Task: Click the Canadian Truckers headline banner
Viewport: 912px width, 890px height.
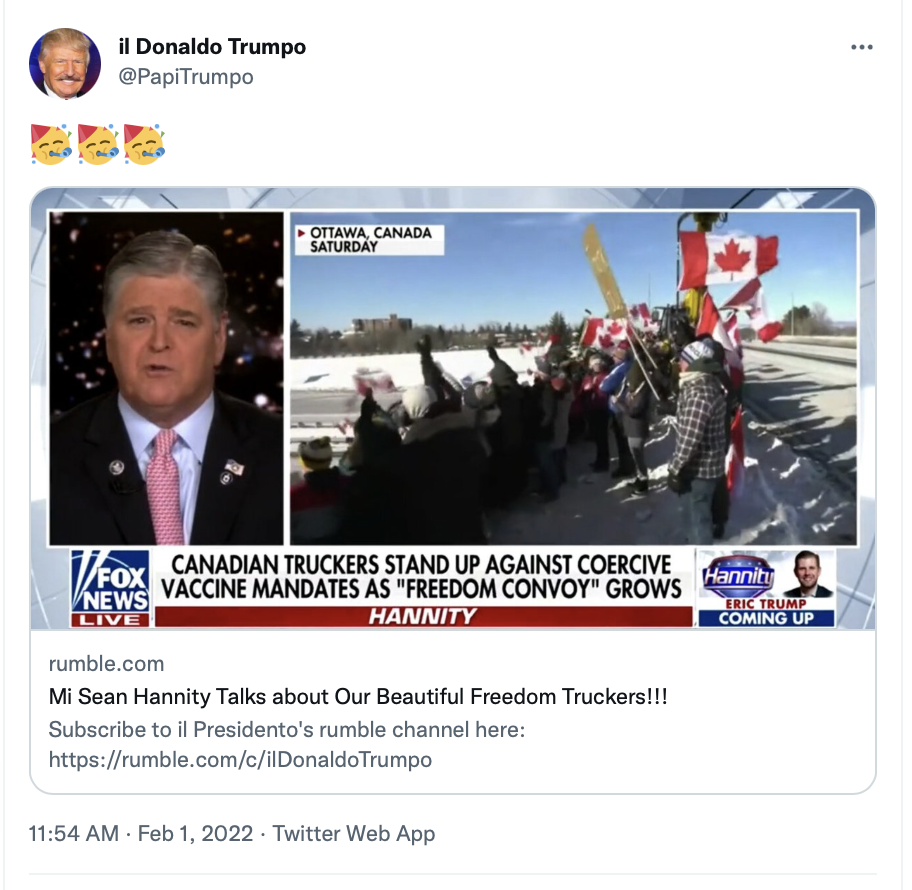Action: (423, 576)
